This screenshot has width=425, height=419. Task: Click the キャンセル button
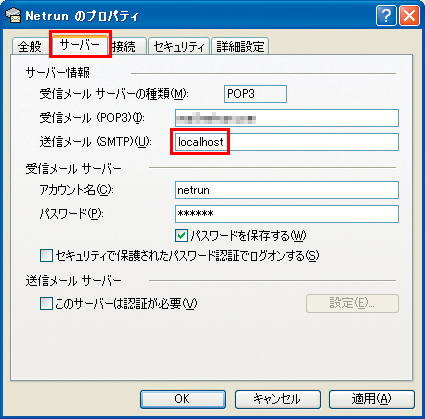coord(277,399)
